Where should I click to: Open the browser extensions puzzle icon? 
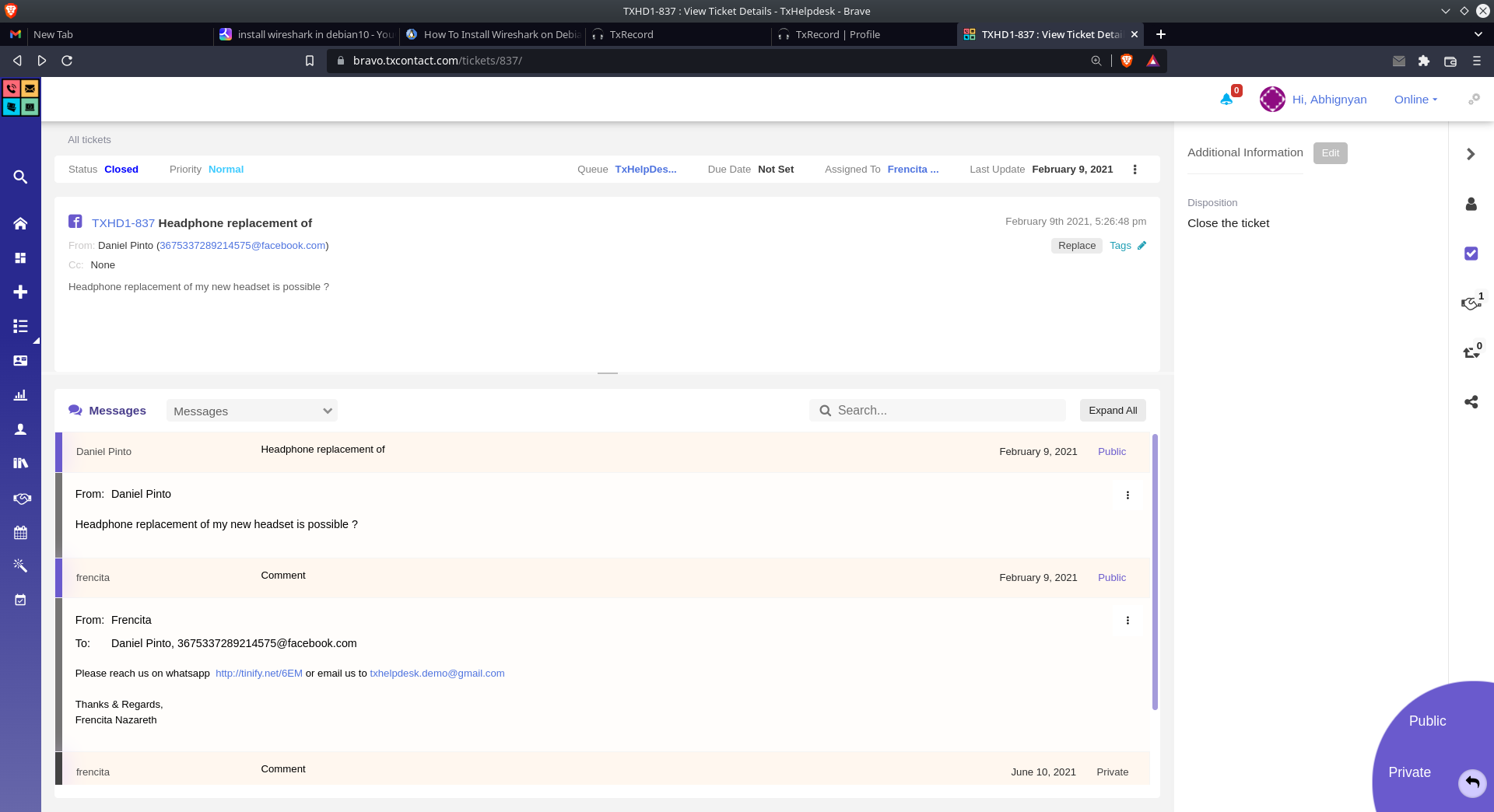[1424, 61]
